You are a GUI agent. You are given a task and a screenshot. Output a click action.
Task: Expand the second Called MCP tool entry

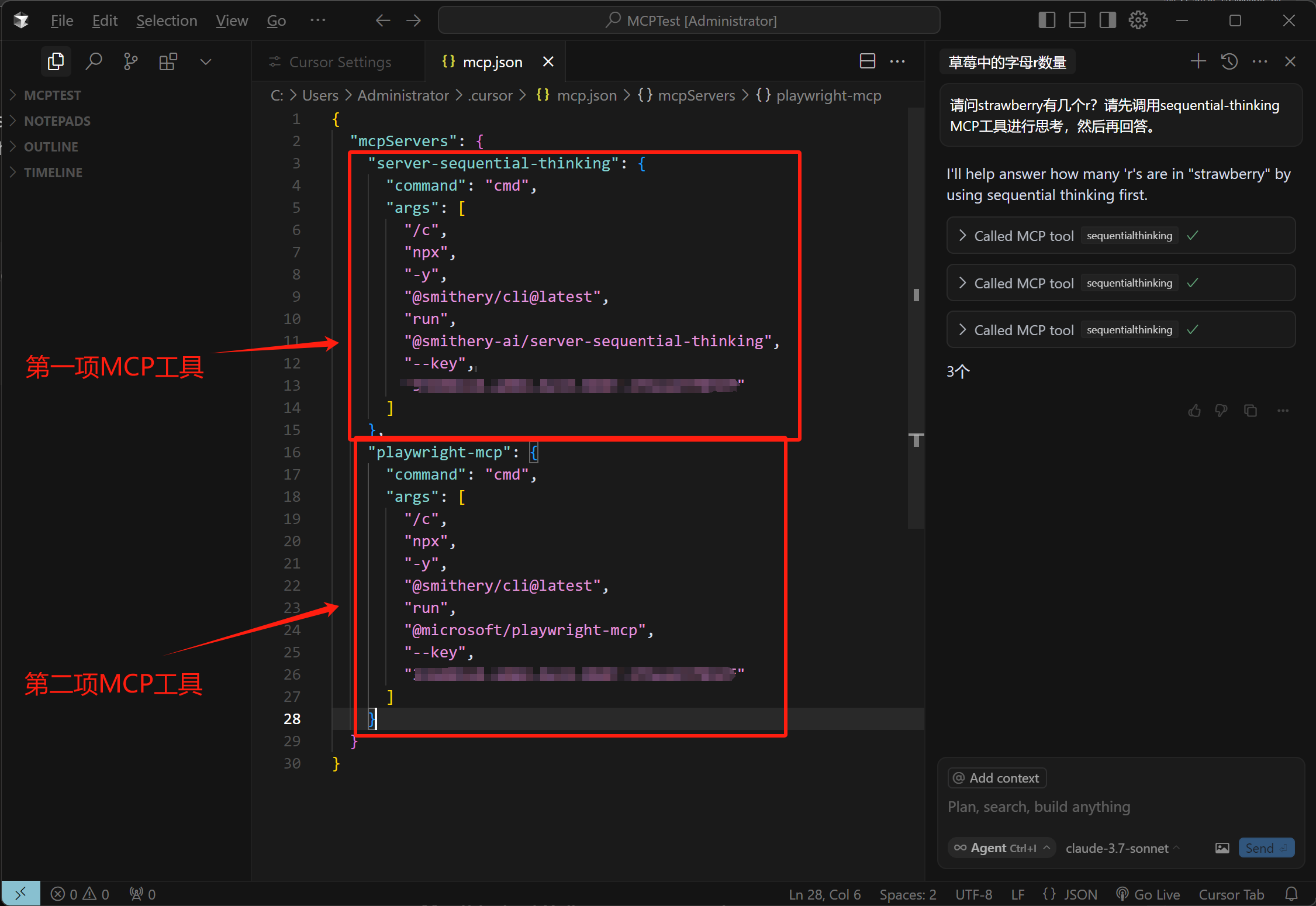(x=1121, y=283)
